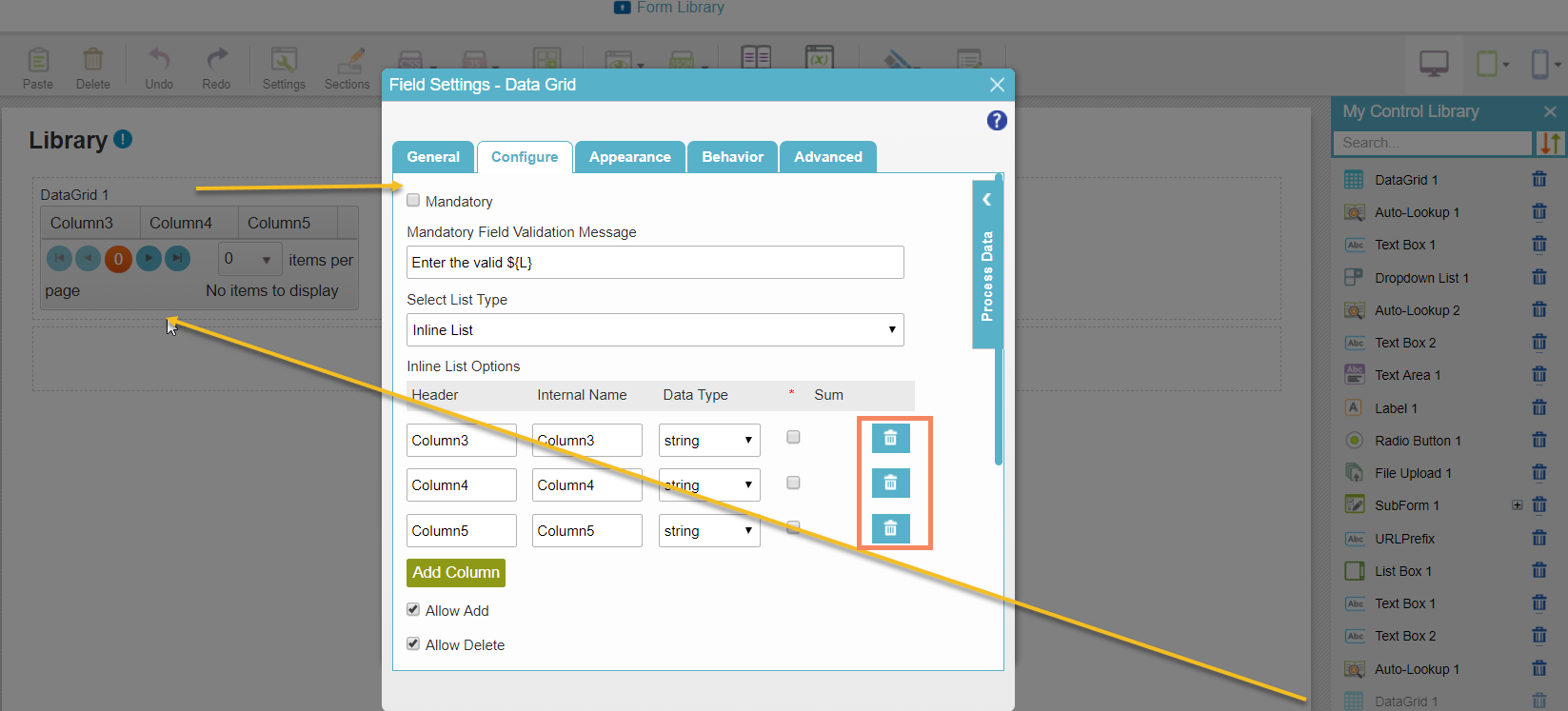The image size is (1568, 711).
Task: Click the Mandatory Field Validation Message input
Action: click(654, 263)
